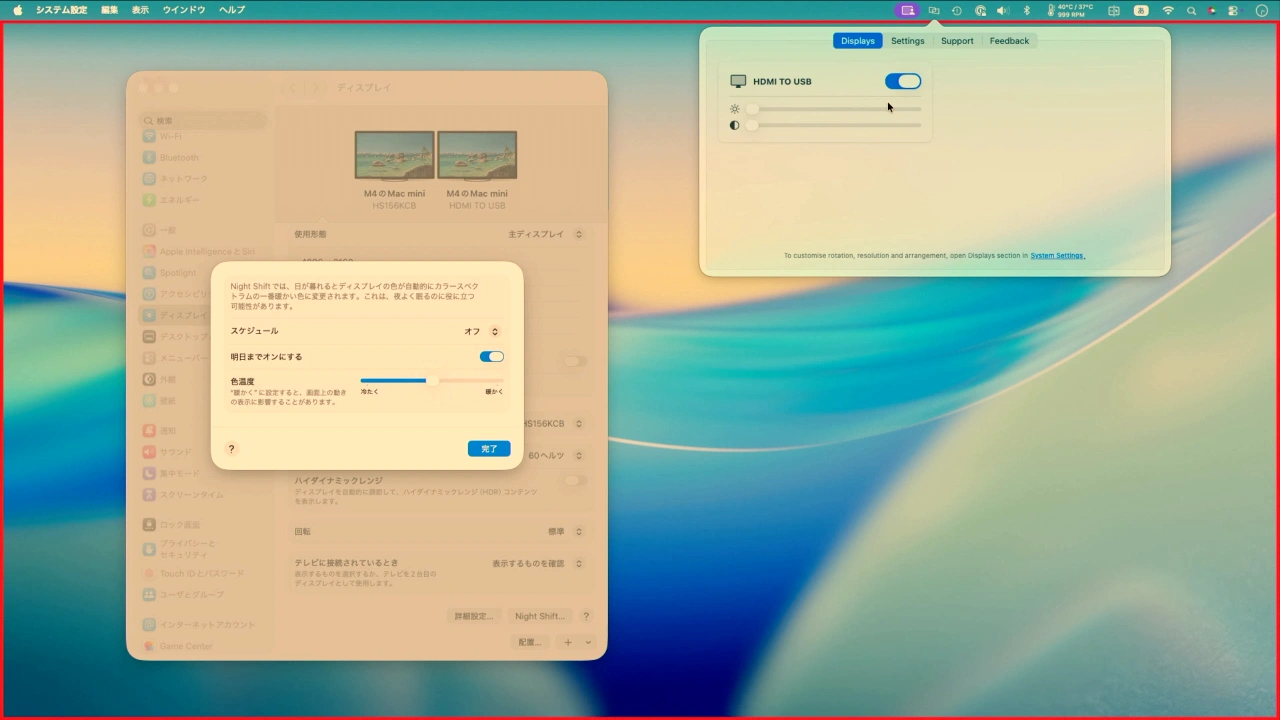Open the スケジュール popup menu
The height and width of the screenshot is (720, 1280).
point(481,331)
